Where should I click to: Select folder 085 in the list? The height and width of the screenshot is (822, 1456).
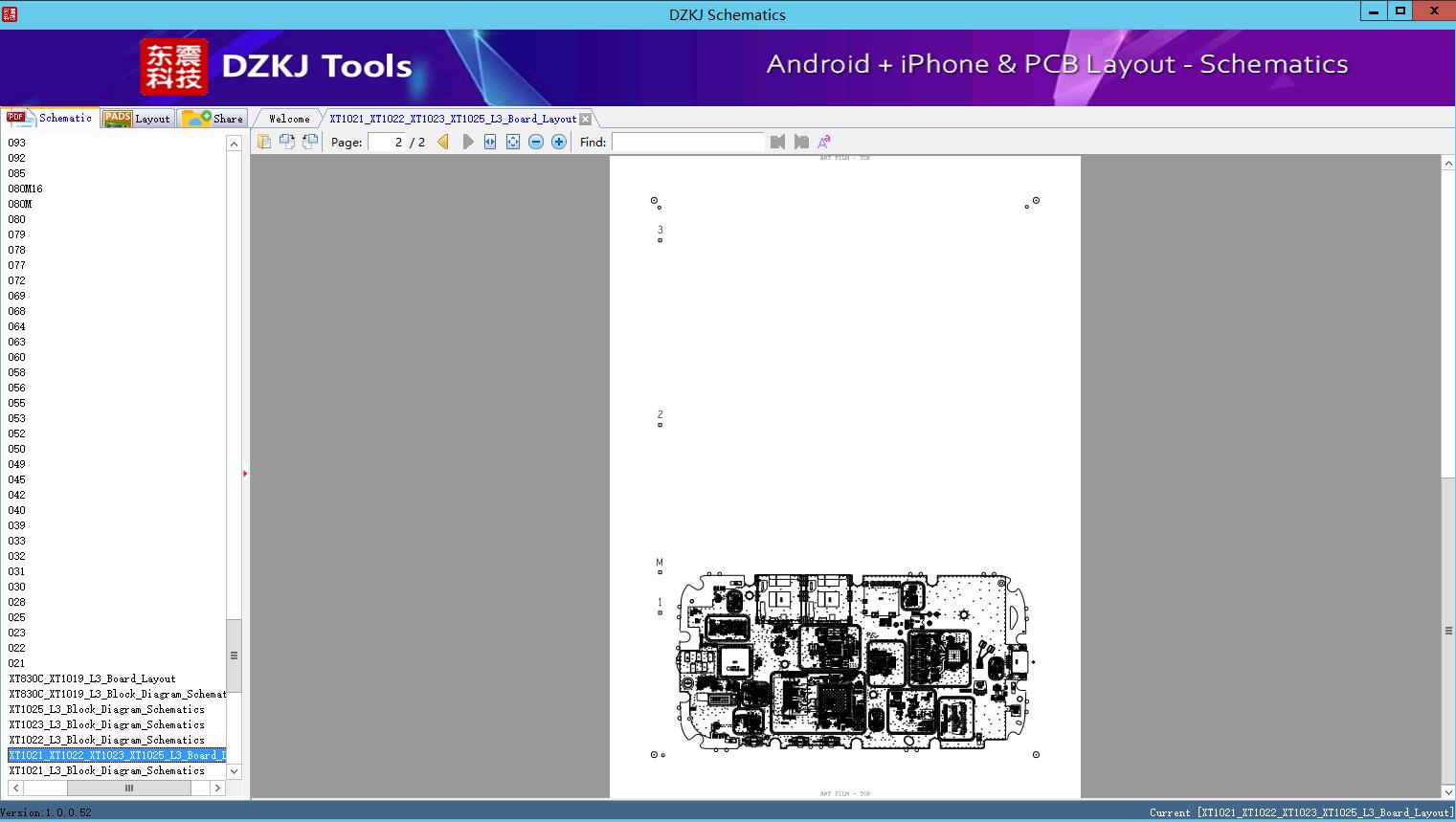[17, 173]
